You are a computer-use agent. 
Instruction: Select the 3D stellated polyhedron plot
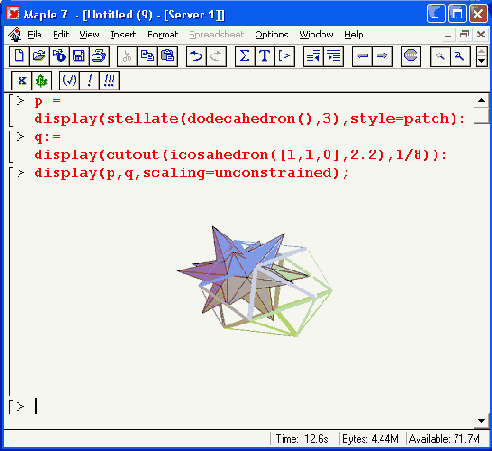pos(254,281)
